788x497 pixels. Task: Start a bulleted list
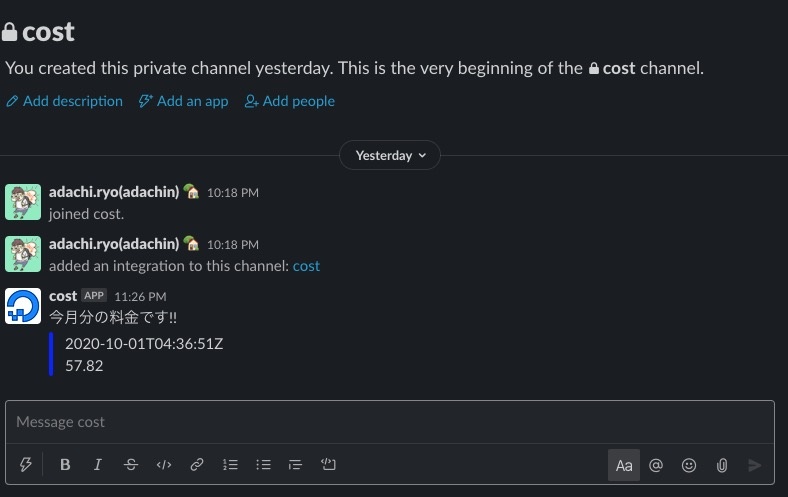263,465
